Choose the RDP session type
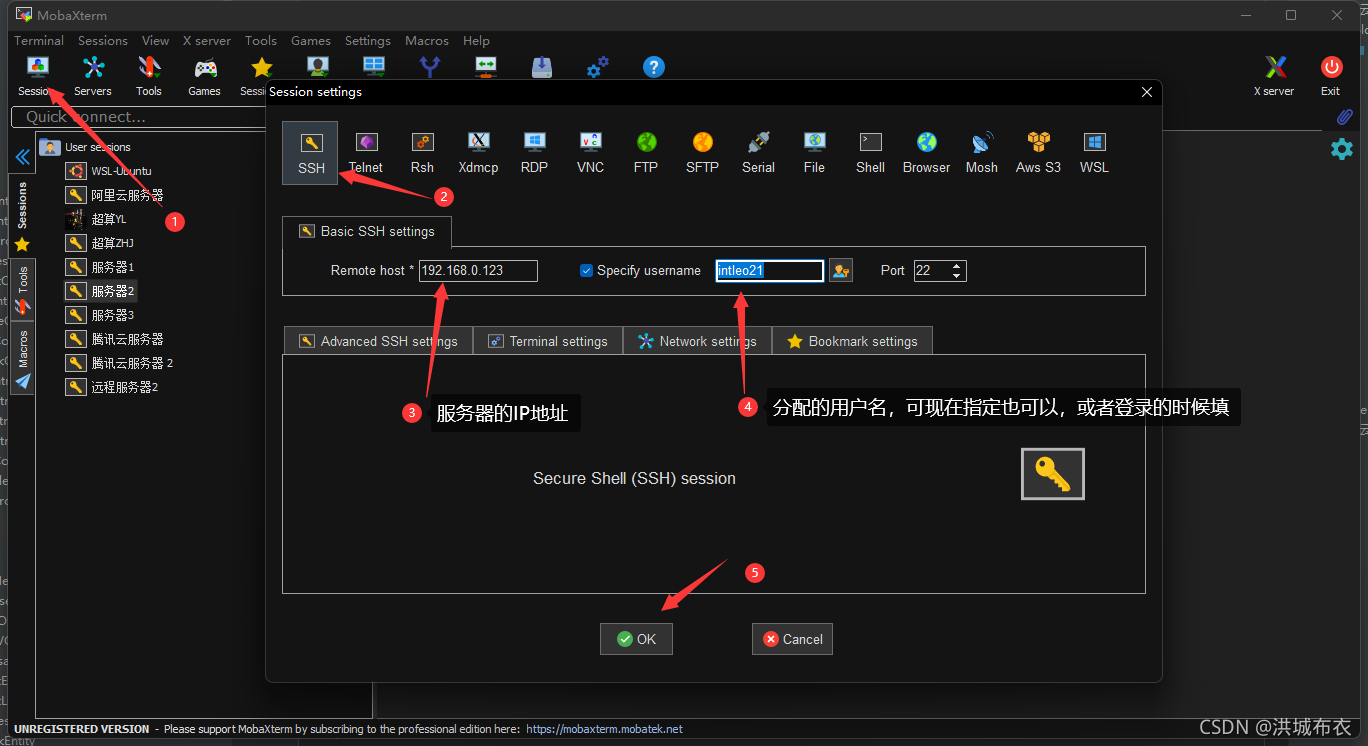 click(534, 153)
